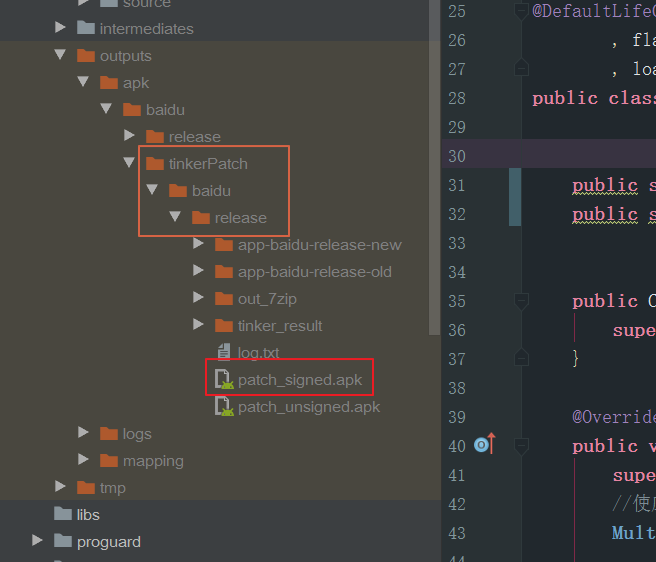Click the out_7zip folder icon
The width and height of the screenshot is (656, 562).
pos(224,299)
